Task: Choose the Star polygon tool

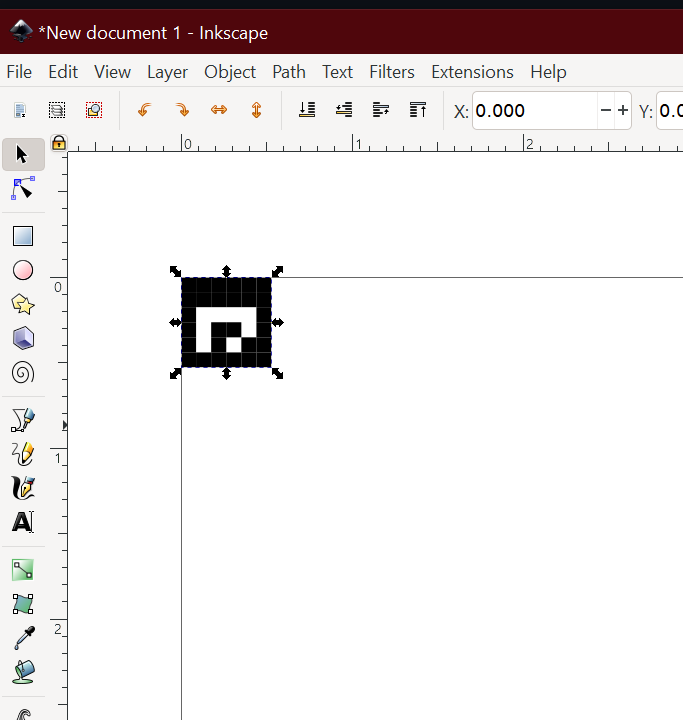Action: tap(23, 304)
